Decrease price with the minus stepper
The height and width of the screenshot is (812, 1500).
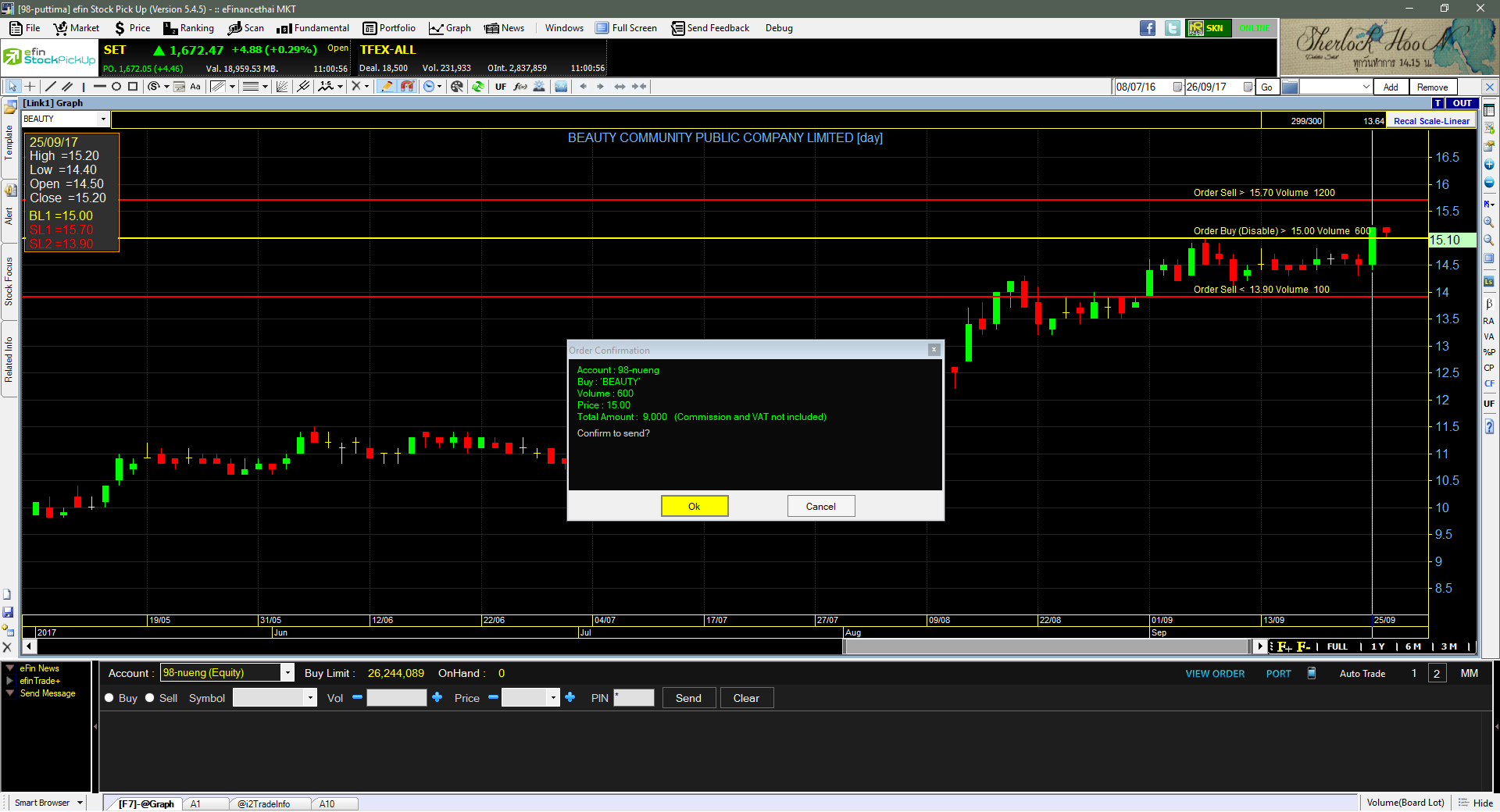click(493, 697)
